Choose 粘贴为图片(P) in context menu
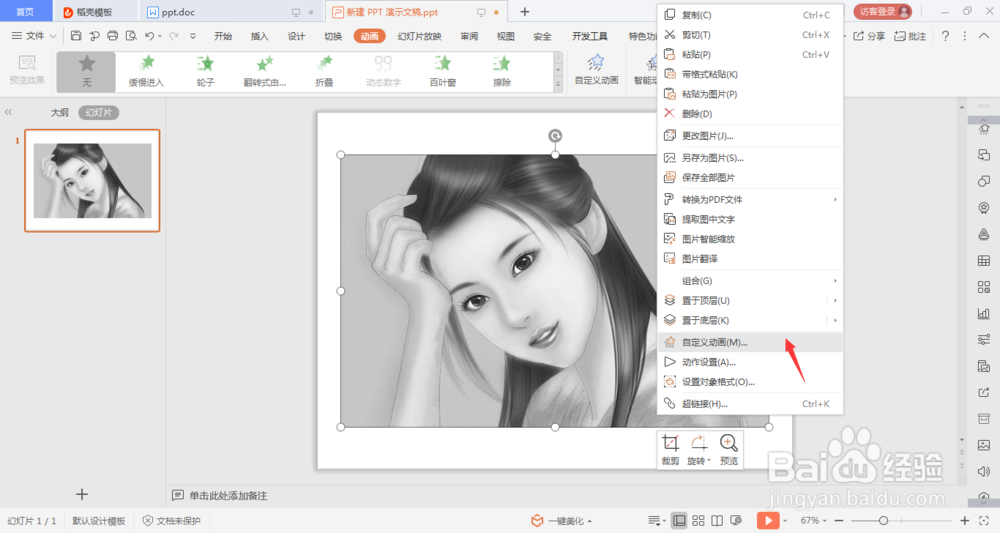The image size is (1000, 533). (750, 94)
